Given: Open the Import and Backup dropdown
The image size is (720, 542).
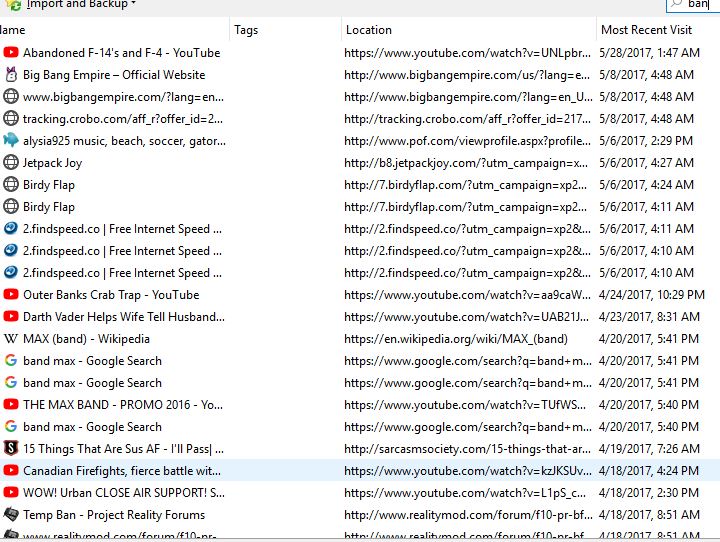Looking at the screenshot, I should click(81, 4).
